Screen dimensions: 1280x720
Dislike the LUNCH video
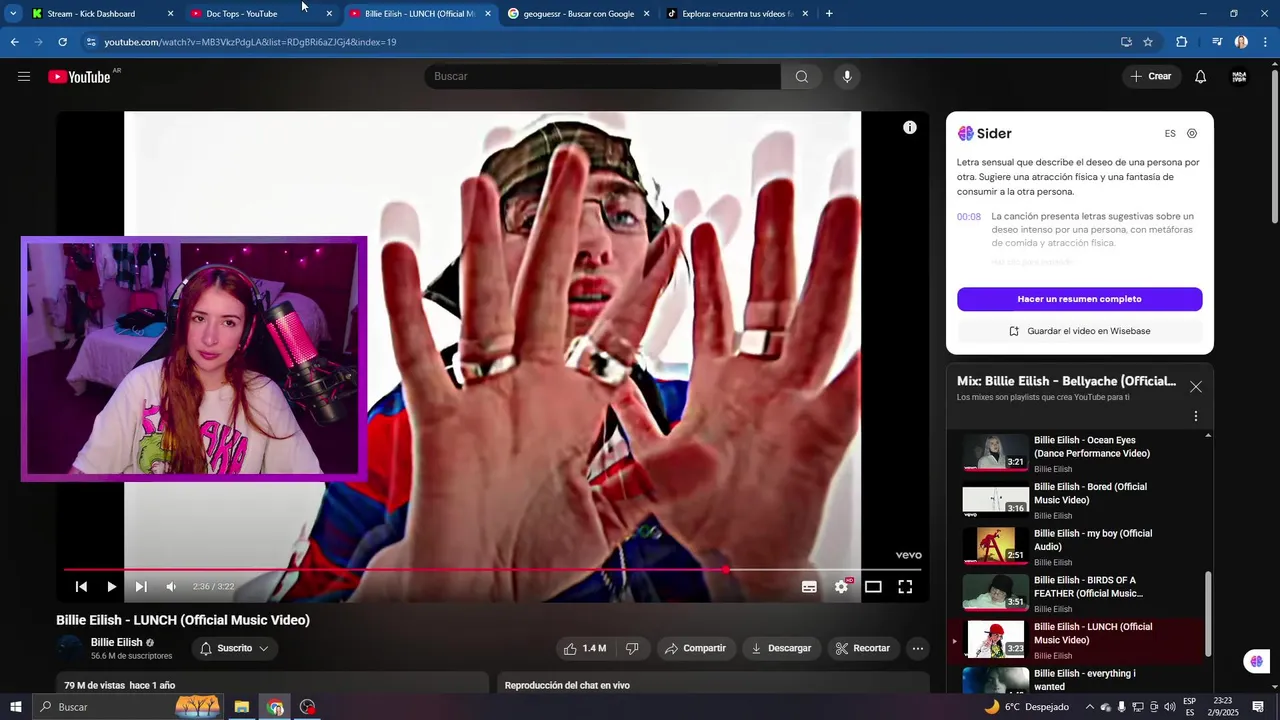click(x=632, y=648)
